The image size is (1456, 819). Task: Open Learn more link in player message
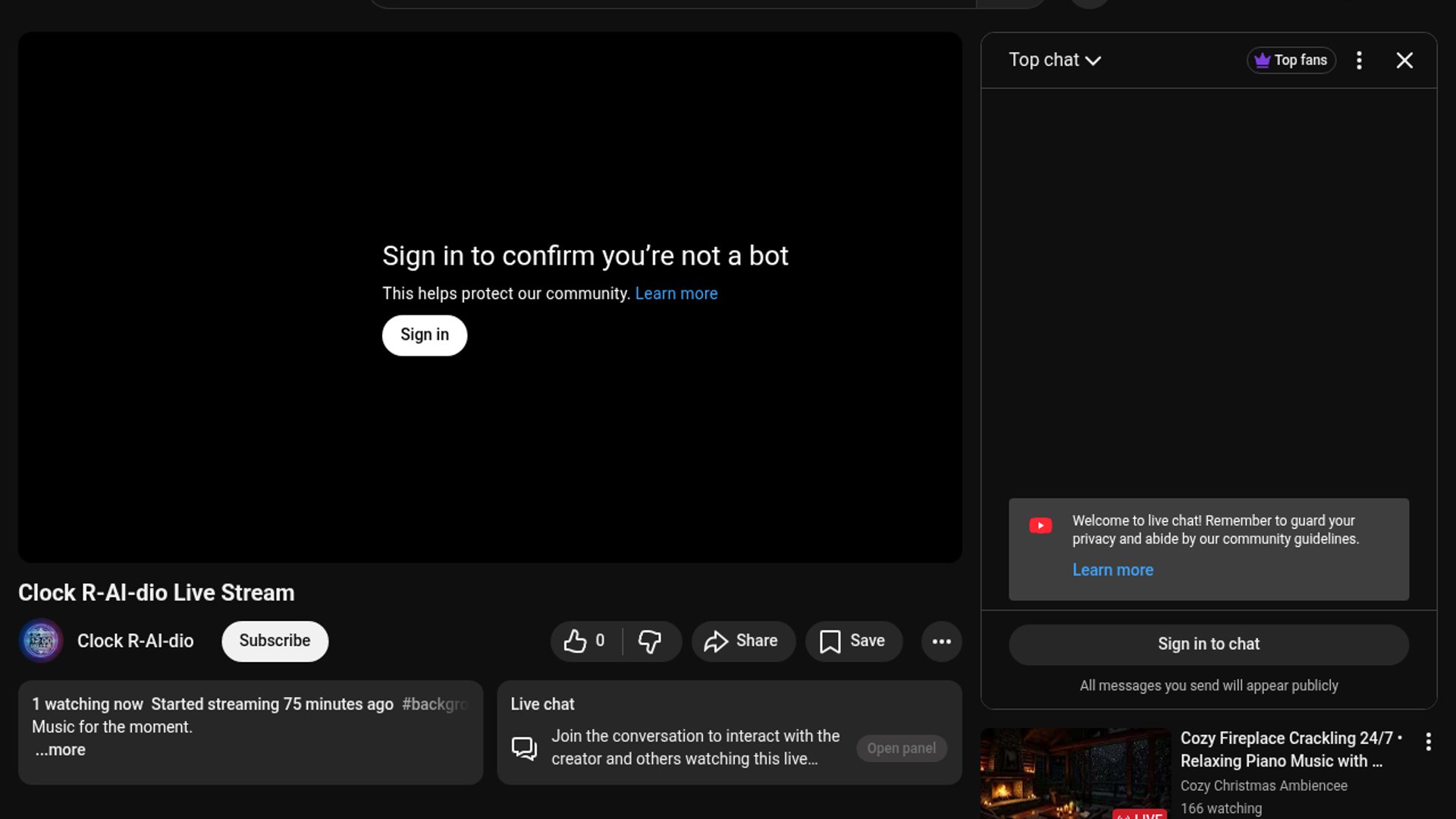tap(676, 294)
